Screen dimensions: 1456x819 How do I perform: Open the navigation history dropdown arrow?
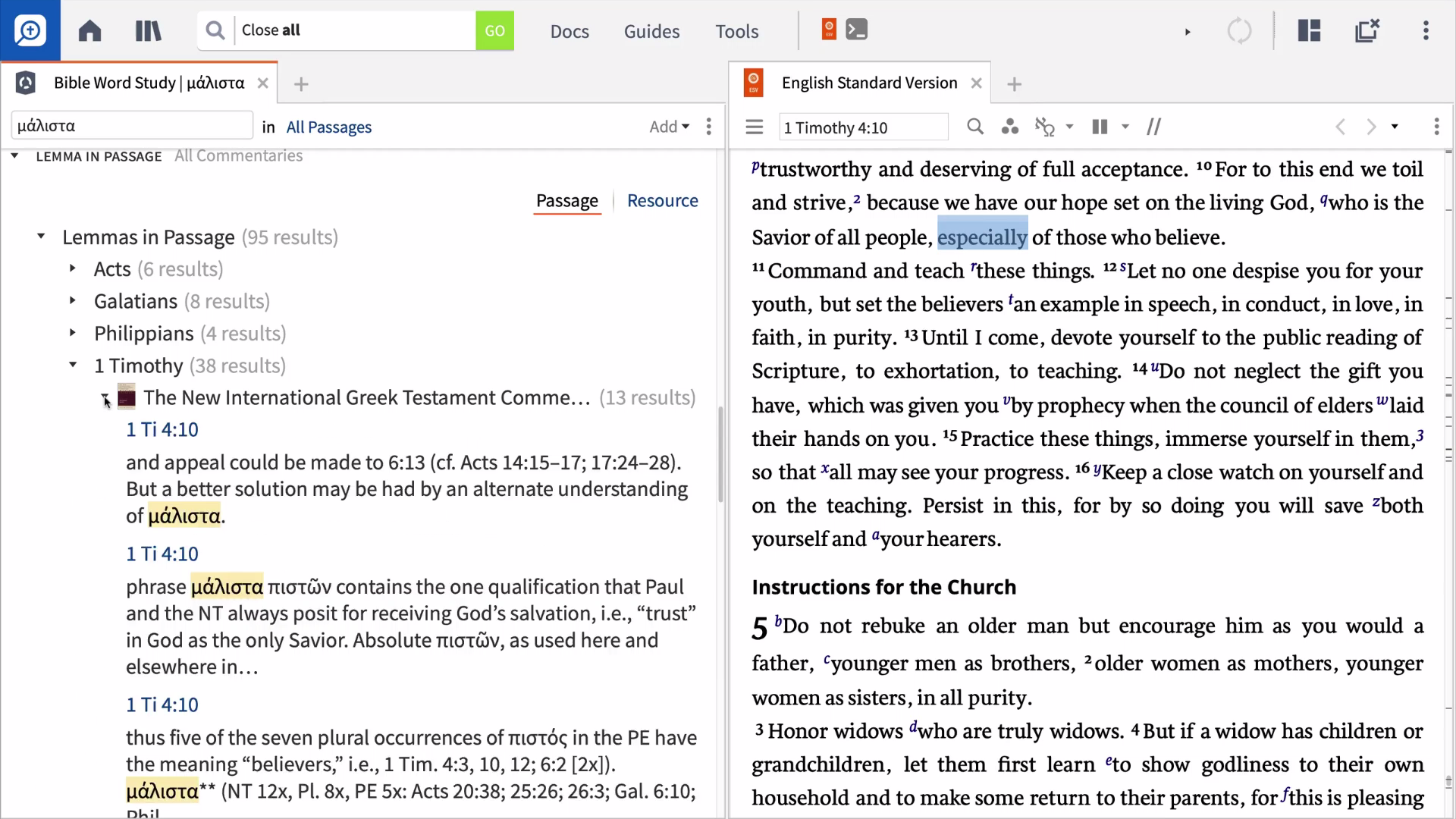point(1395,127)
